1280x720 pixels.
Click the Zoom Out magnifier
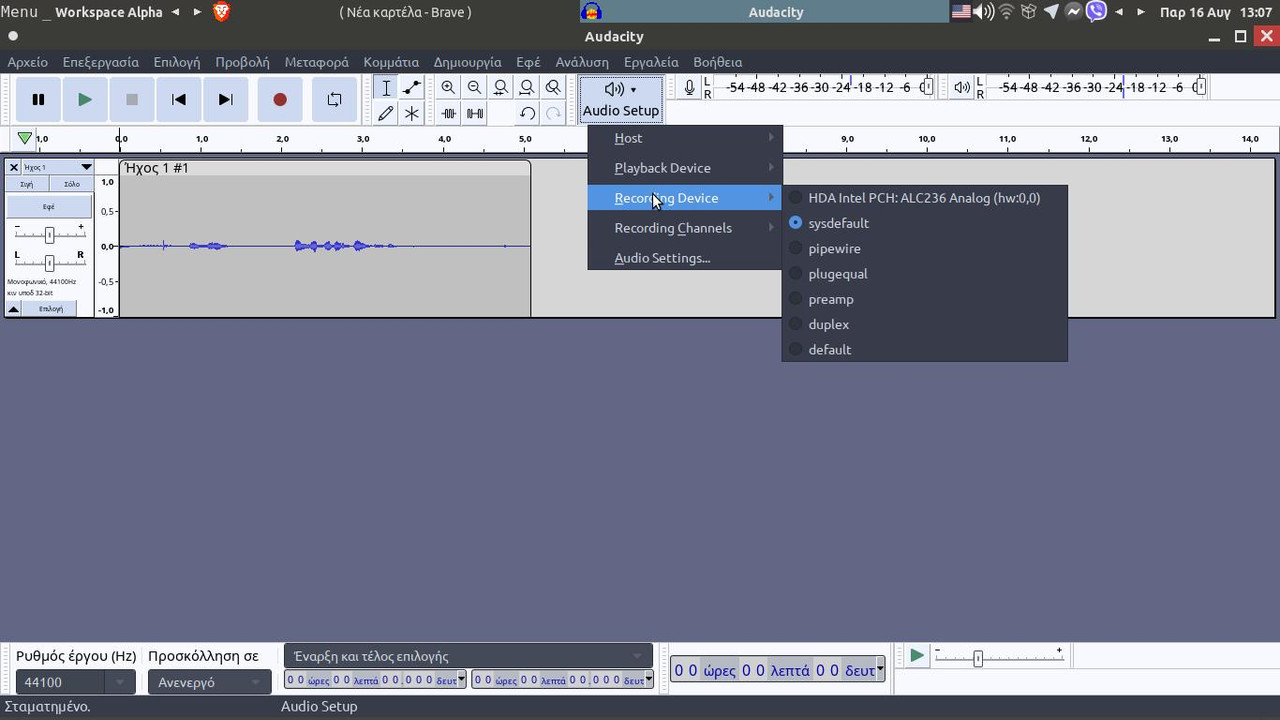pos(475,88)
